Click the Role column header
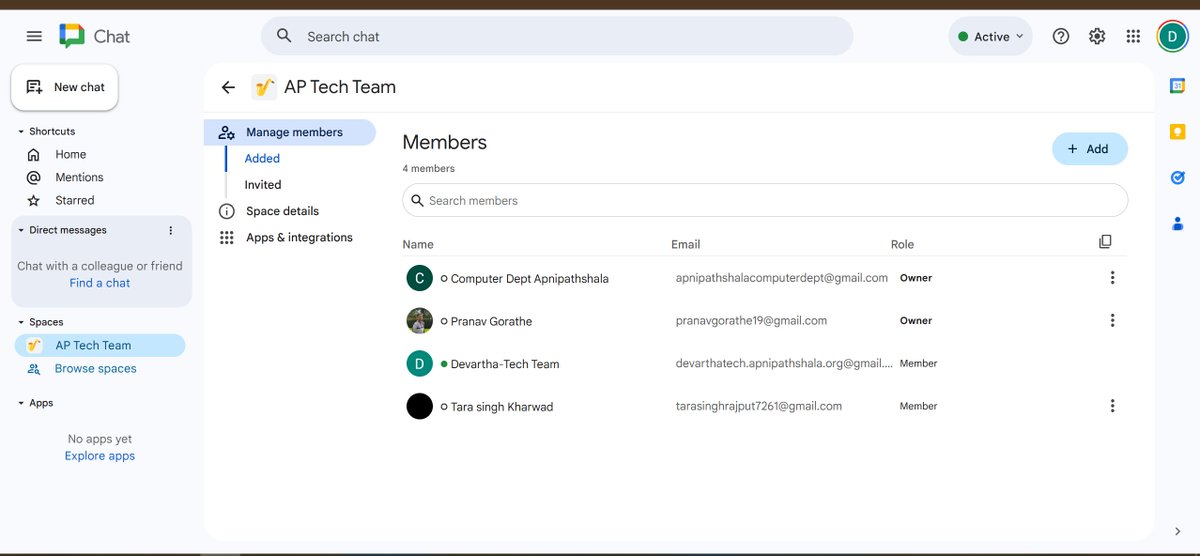The width and height of the screenshot is (1200, 556). pyautogui.click(x=902, y=244)
